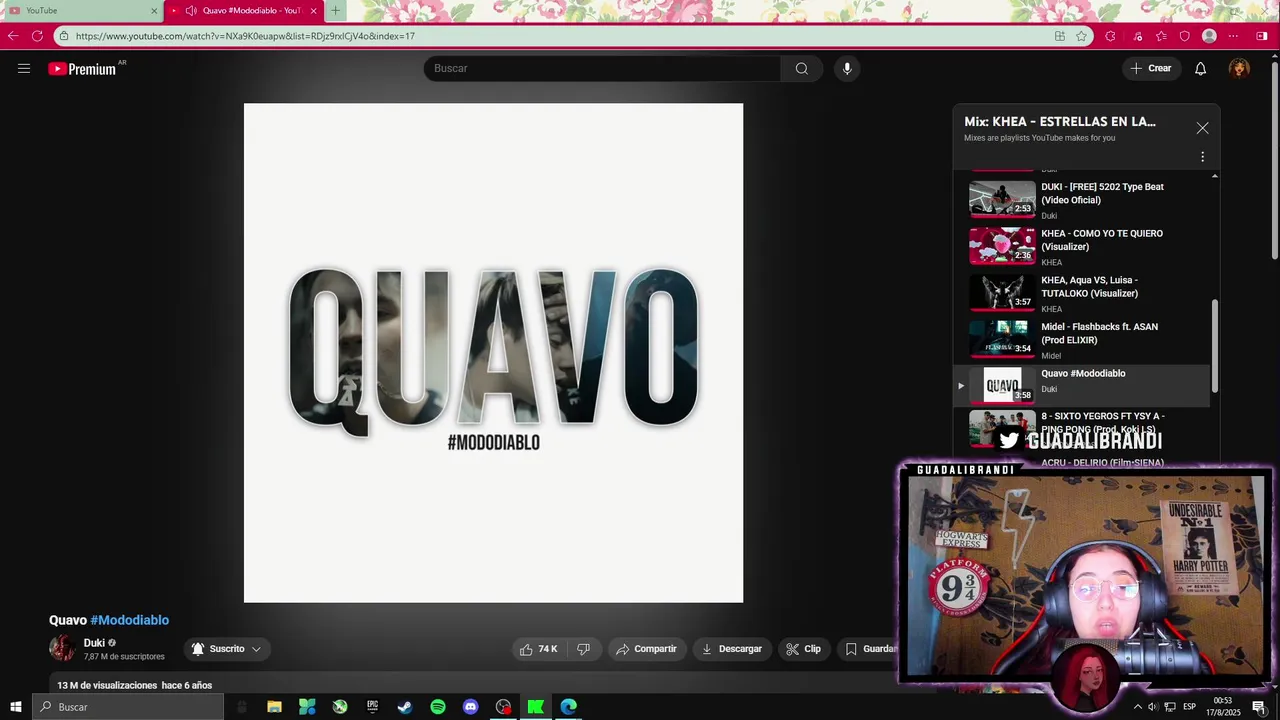Follow the #Mododiablo hashtag link in title
Image resolution: width=1280 pixels, height=720 pixels.
[x=130, y=620]
